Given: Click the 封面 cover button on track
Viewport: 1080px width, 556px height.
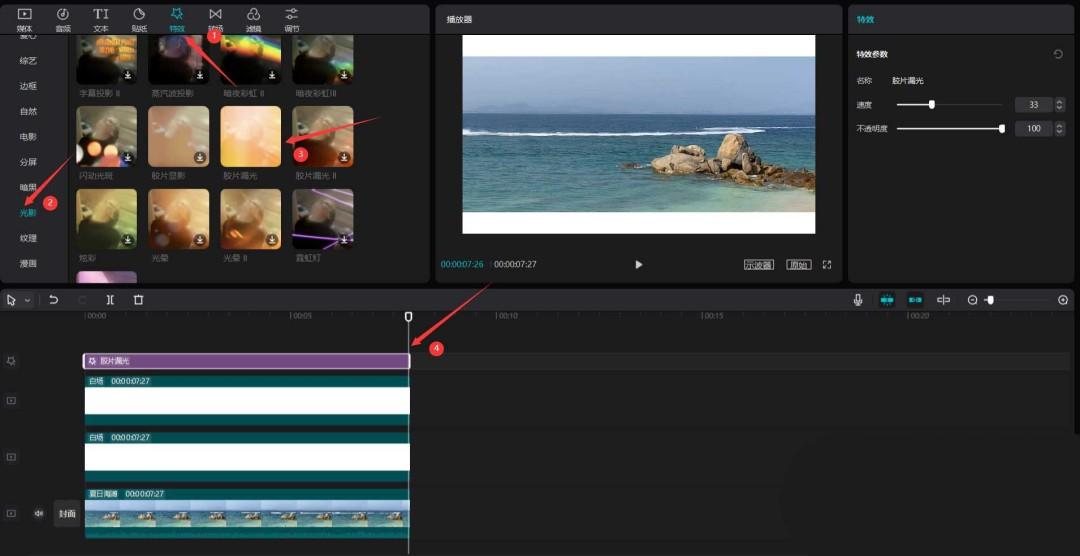Looking at the screenshot, I should click(67, 513).
